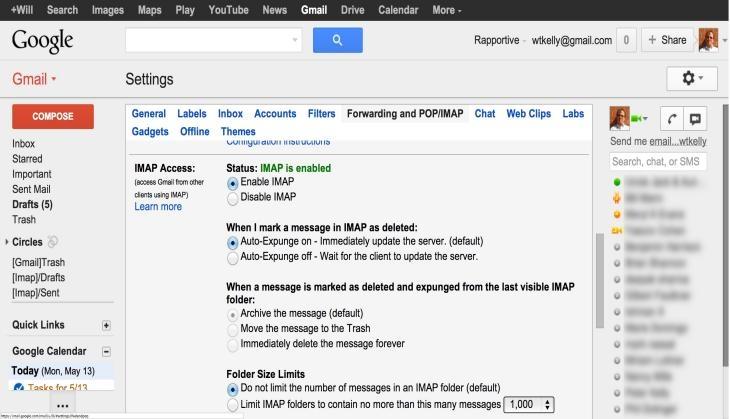
Task: Click the Circles icon in sidebar
Action: coord(53,242)
